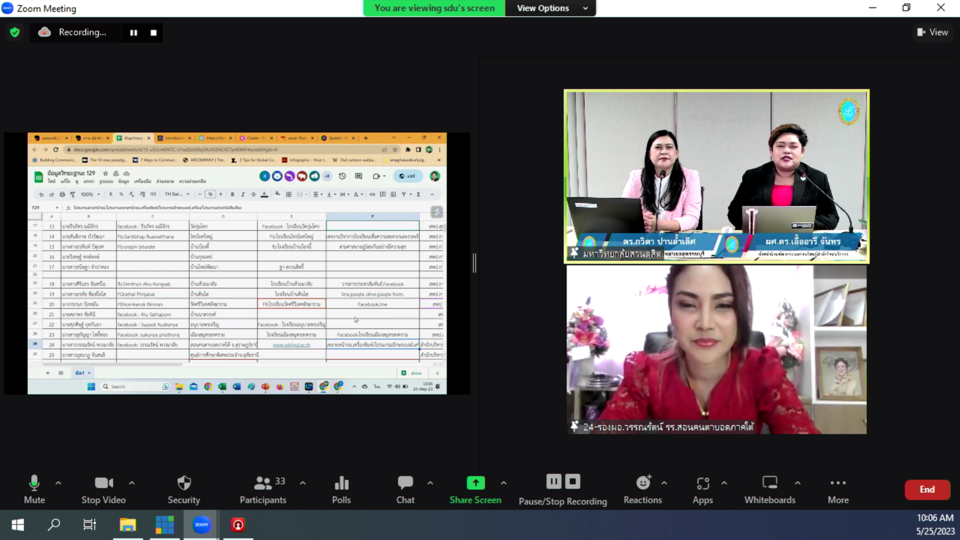The image size is (960, 540).
Task: Click the green encryption shield icon
Action: (15, 32)
